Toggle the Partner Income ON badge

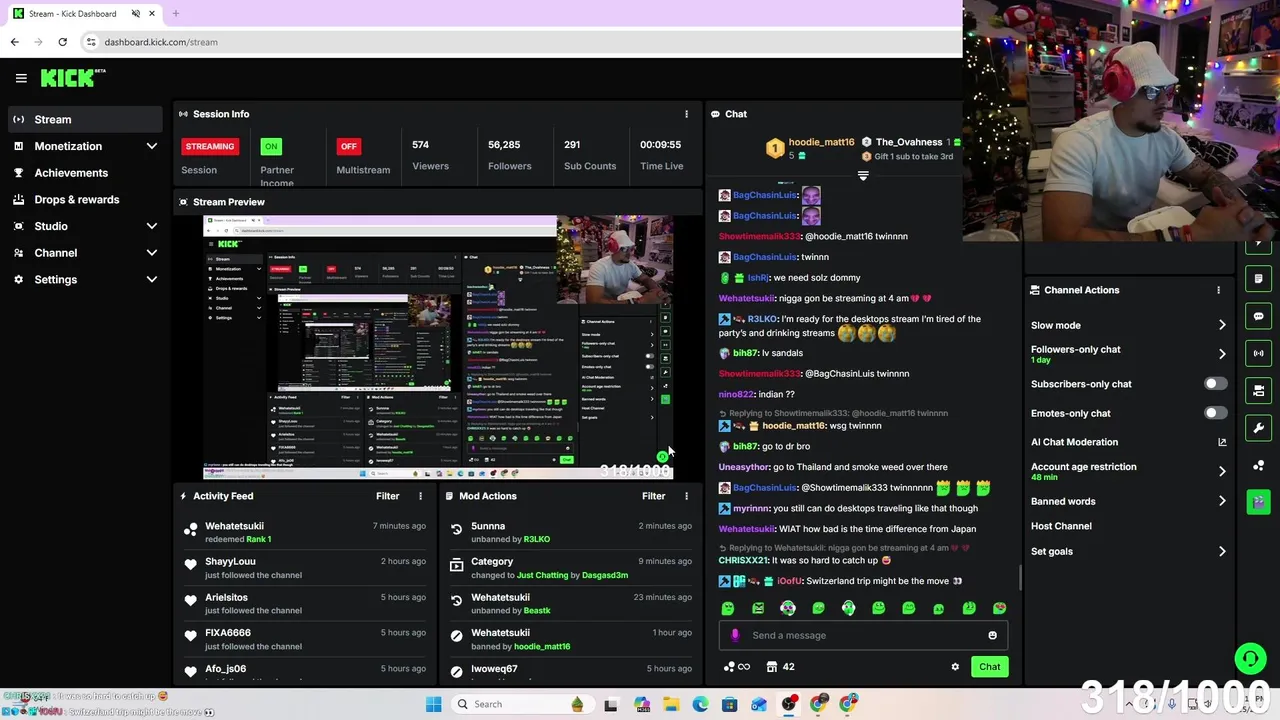click(270, 146)
